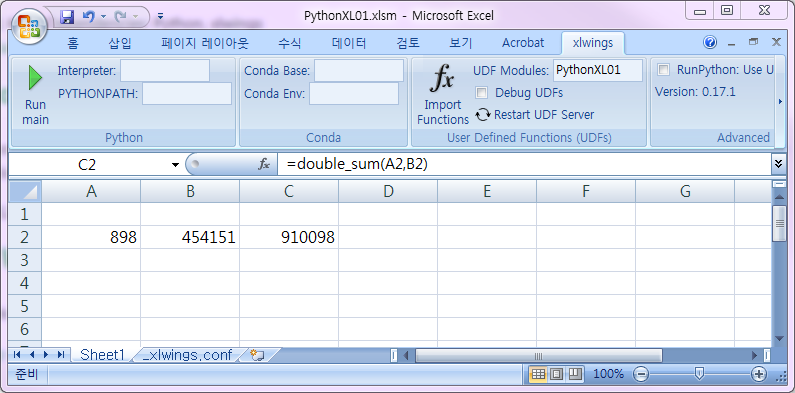The height and width of the screenshot is (393, 795).
Task: Click the Import Functions fx icon
Action: [442, 79]
